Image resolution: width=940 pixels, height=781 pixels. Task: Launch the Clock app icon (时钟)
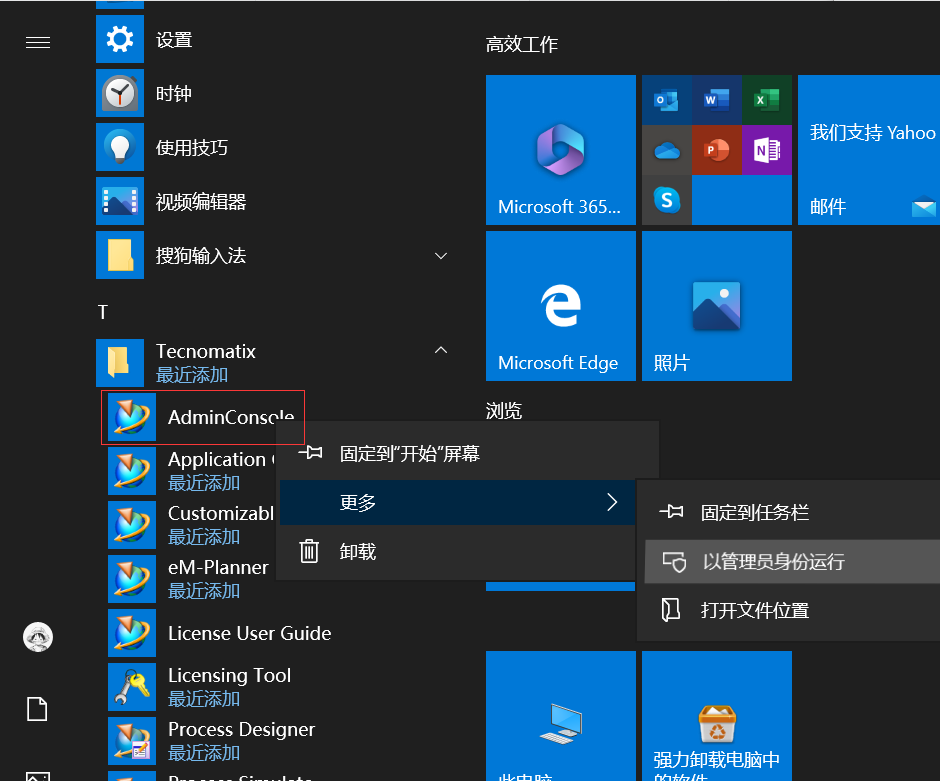click(120, 93)
